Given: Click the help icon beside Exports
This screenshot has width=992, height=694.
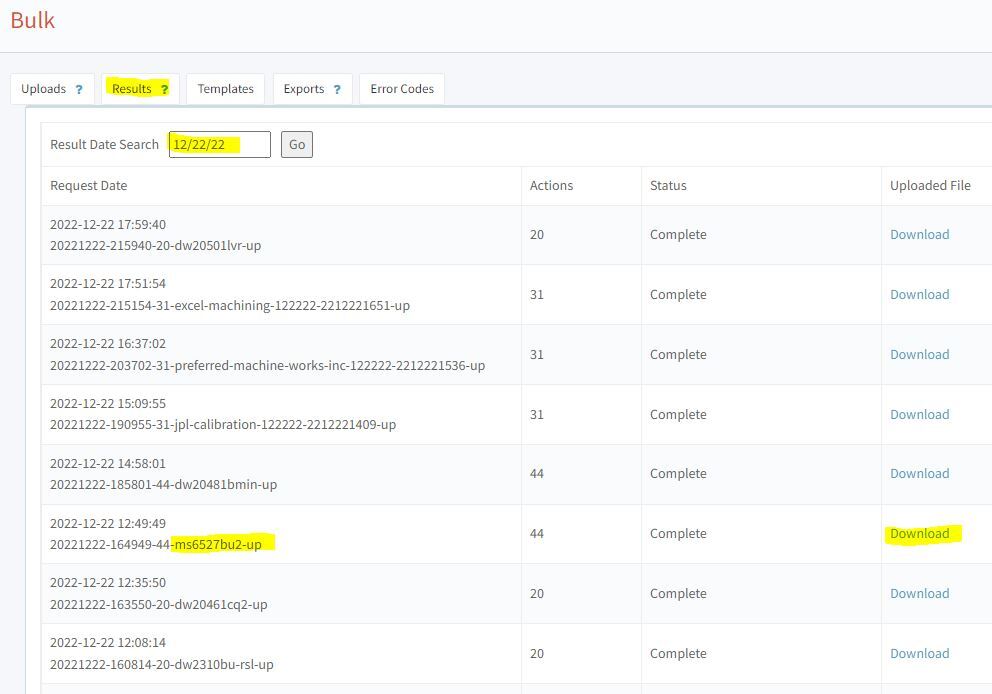Looking at the screenshot, I should (x=337, y=89).
